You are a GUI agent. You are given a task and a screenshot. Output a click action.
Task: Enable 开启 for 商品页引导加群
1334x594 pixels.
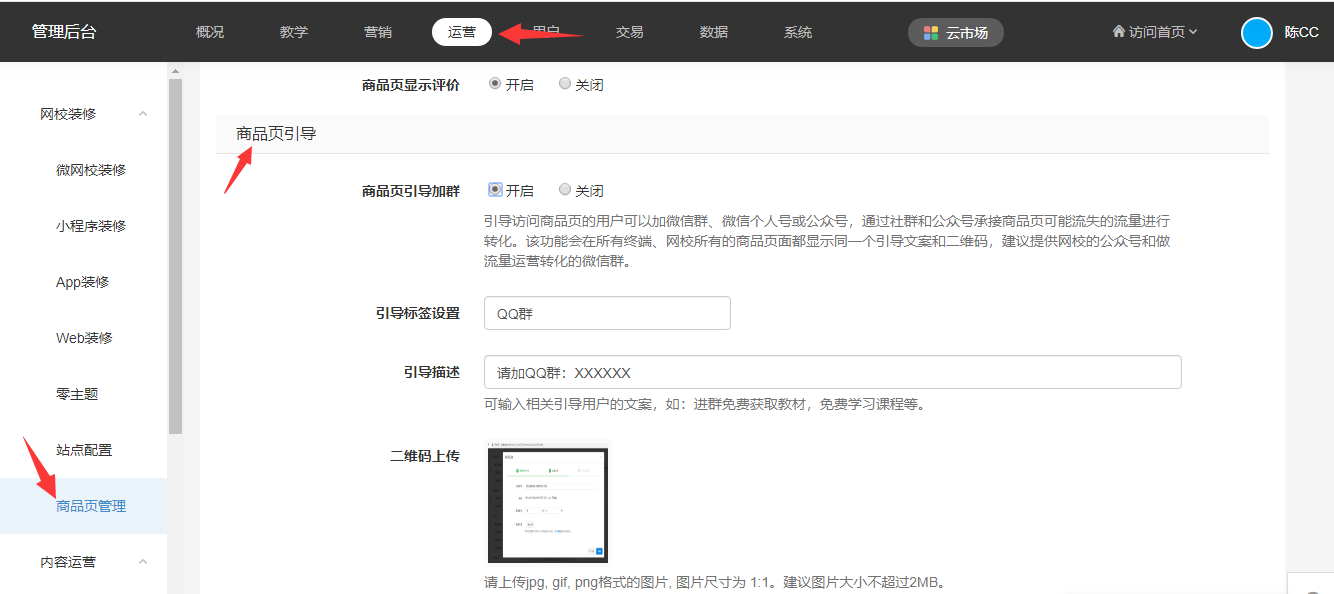pos(495,190)
